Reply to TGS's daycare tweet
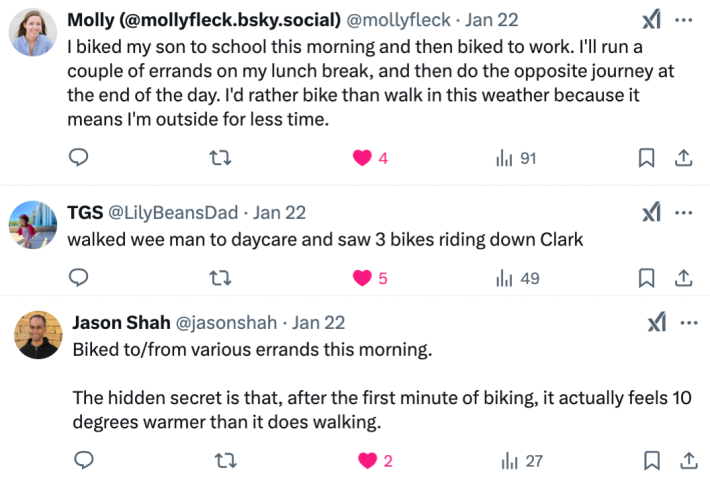Screen dimensions: 710x480 pyautogui.click(x=79, y=278)
